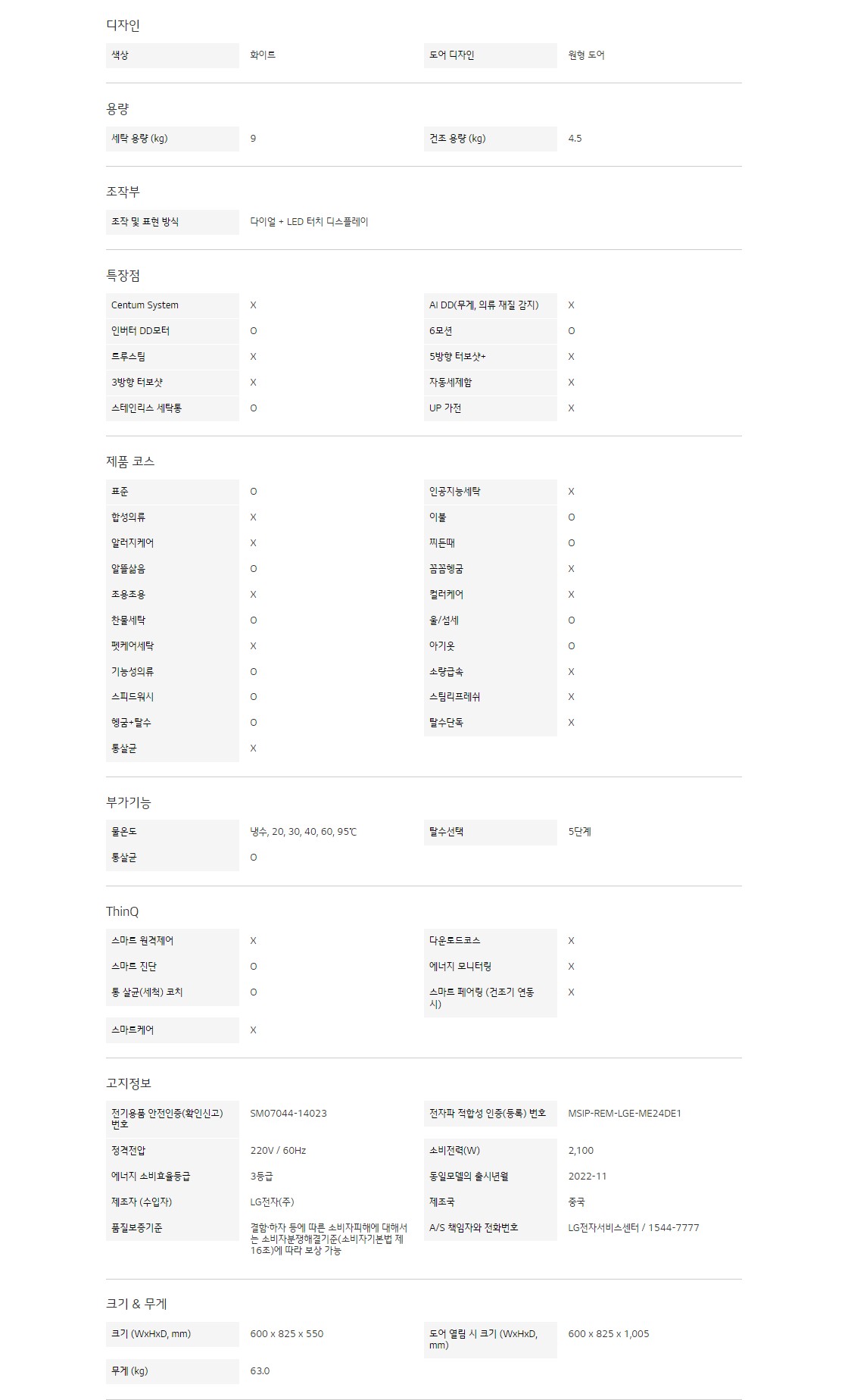
Task: Select the LG전자(주) manufacturer value
Action: (272, 1202)
